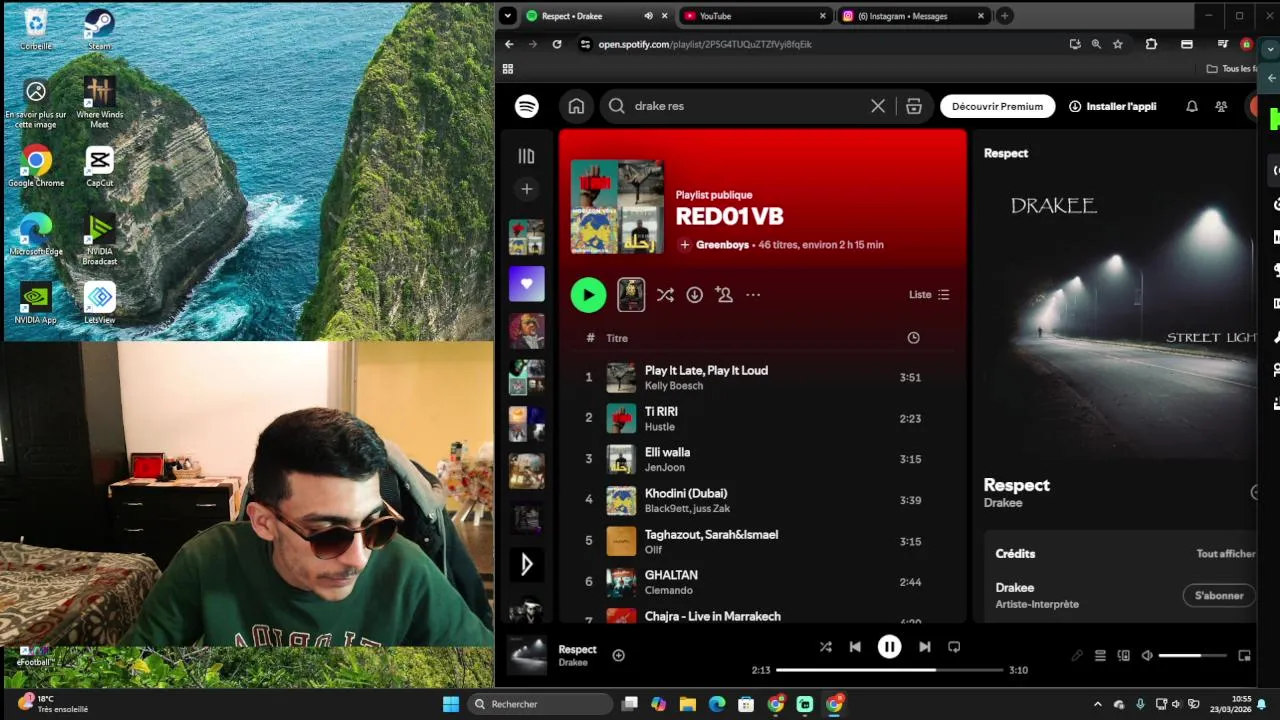
Task: Open playlist more options (three dots)
Action: (x=753, y=295)
